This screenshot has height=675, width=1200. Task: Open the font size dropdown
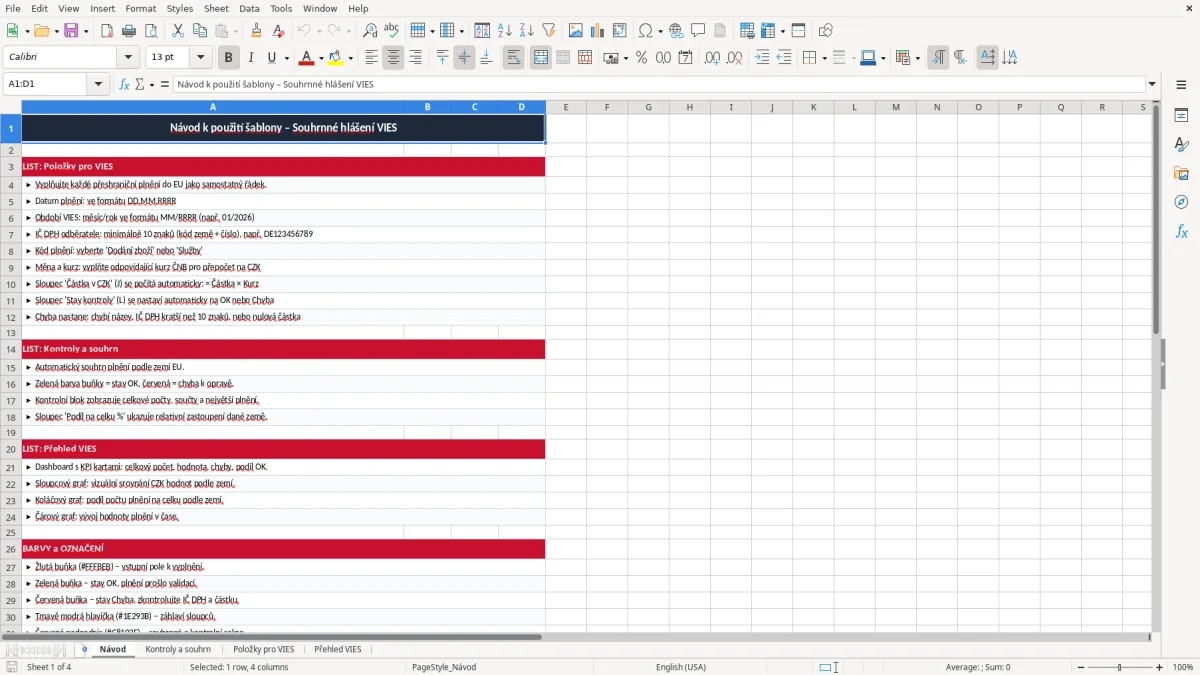[x=200, y=58]
